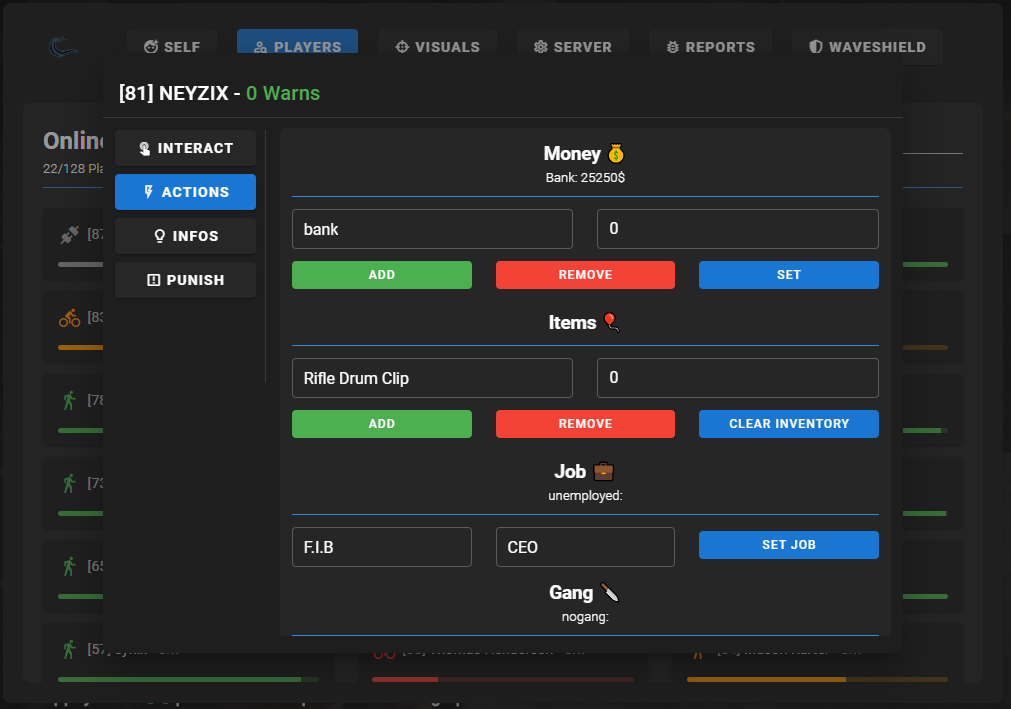Open the PUNISH section
This screenshot has width=1011, height=709.
(186, 280)
